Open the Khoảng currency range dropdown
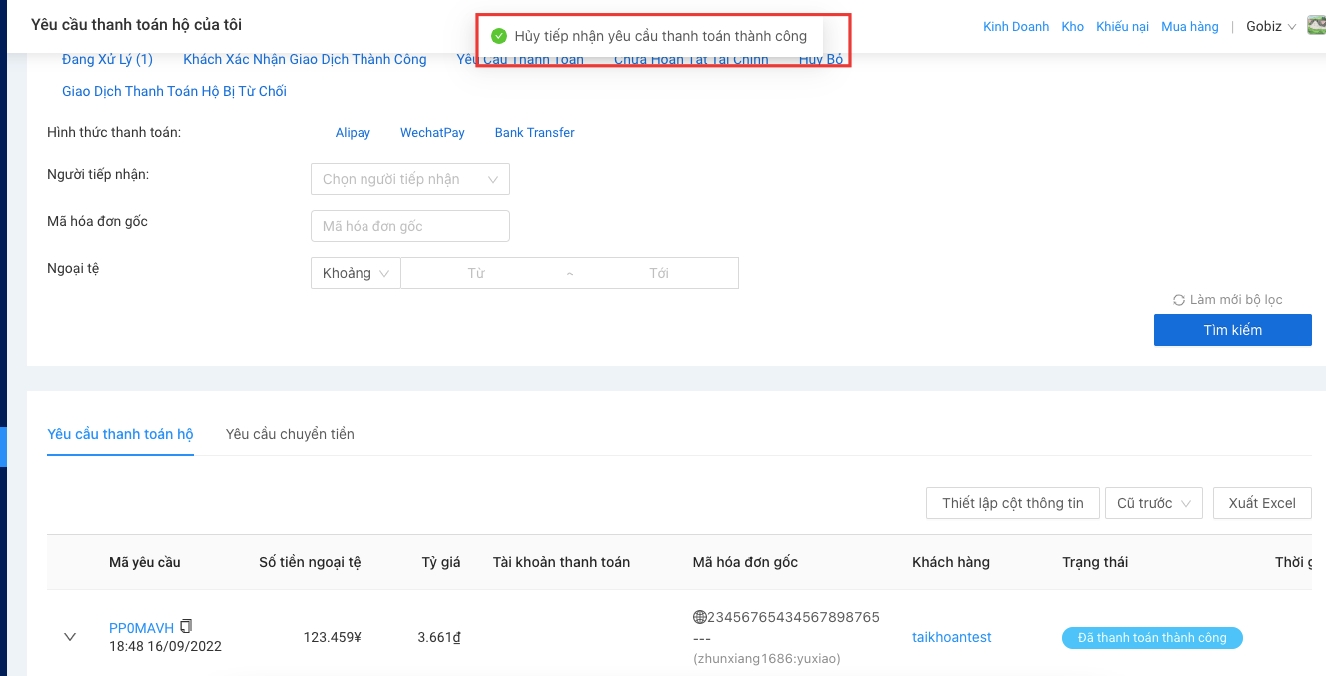This screenshot has width=1326, height=676. point(355,273)
